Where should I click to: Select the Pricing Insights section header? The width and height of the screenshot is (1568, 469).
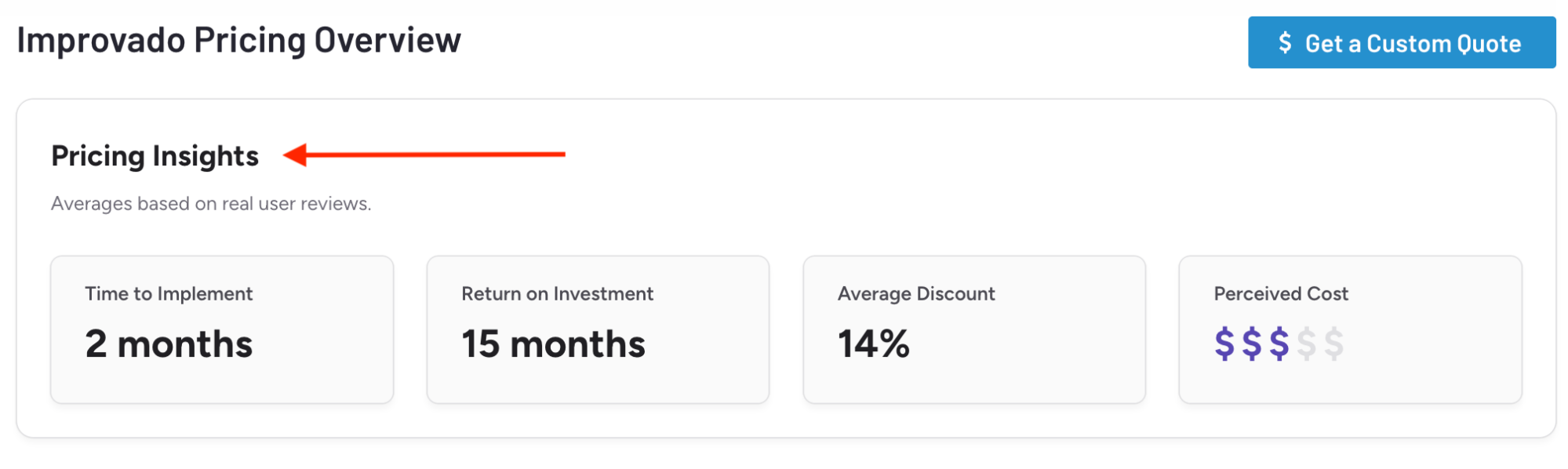(155, 156)
